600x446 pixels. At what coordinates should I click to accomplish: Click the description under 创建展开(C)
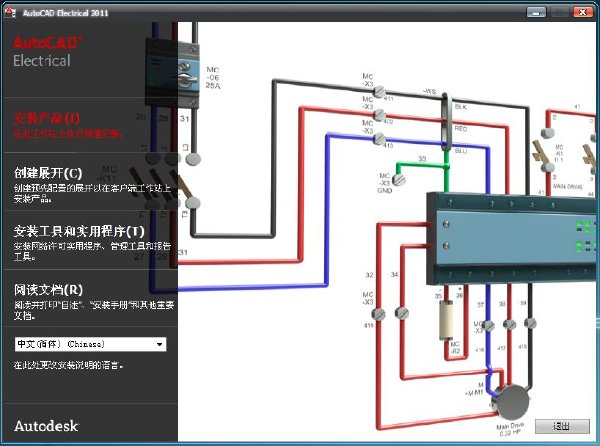[x=92, y=193]
